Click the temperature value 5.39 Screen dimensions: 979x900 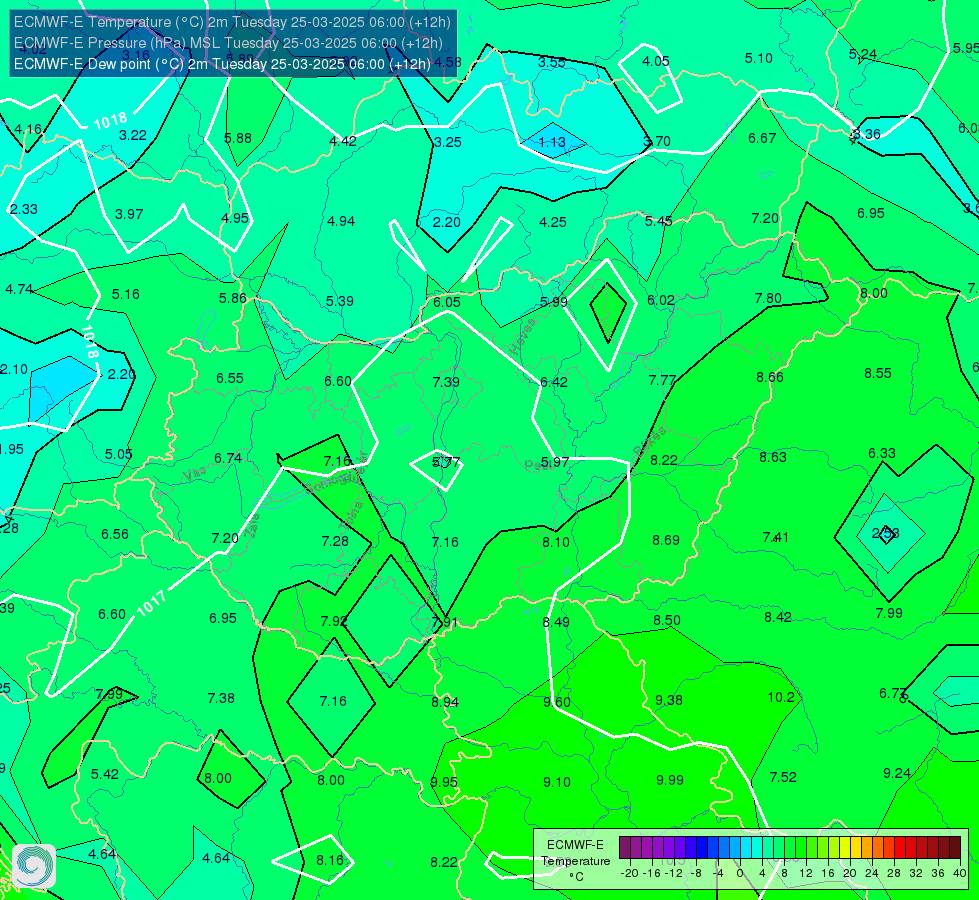point(340,301)
